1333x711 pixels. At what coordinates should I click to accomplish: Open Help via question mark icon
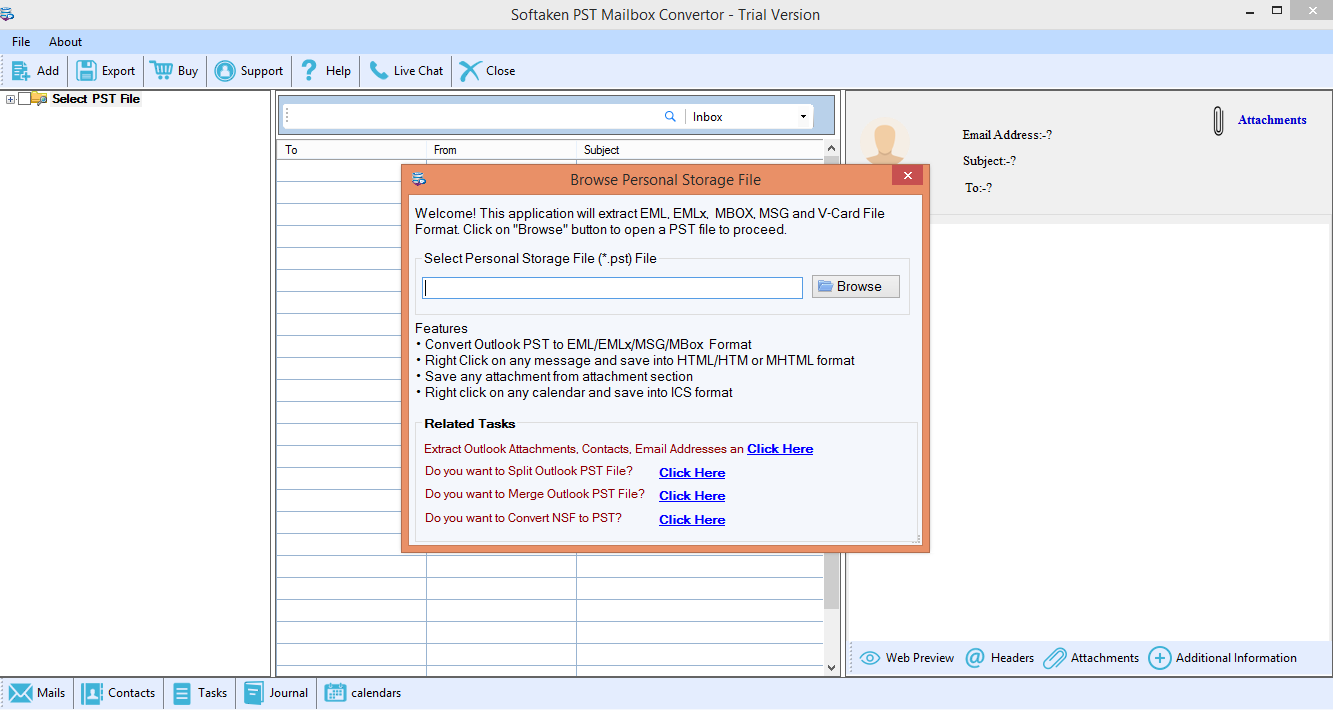309,71
